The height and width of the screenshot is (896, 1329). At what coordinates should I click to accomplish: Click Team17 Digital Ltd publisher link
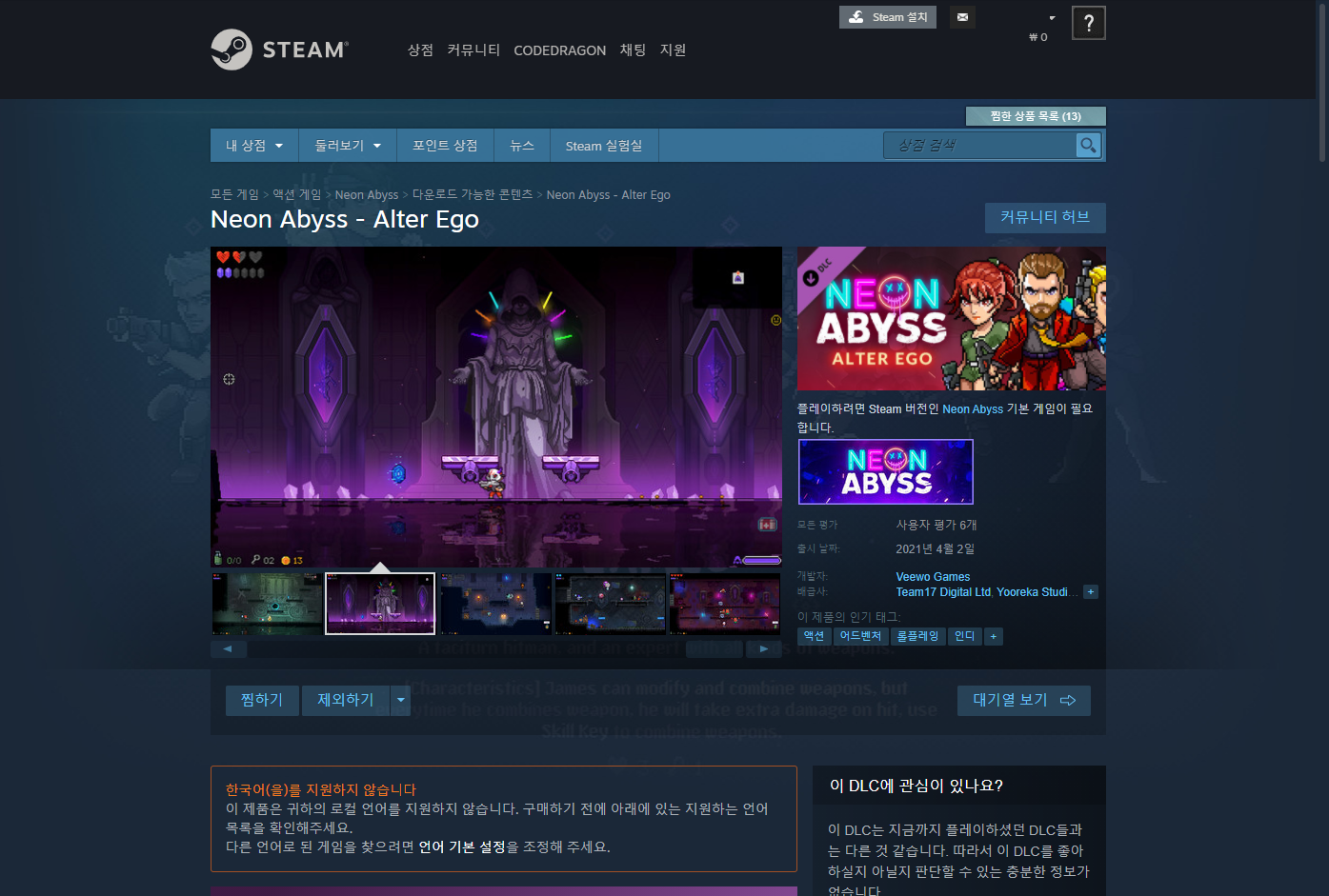click(x=943, y=592)
